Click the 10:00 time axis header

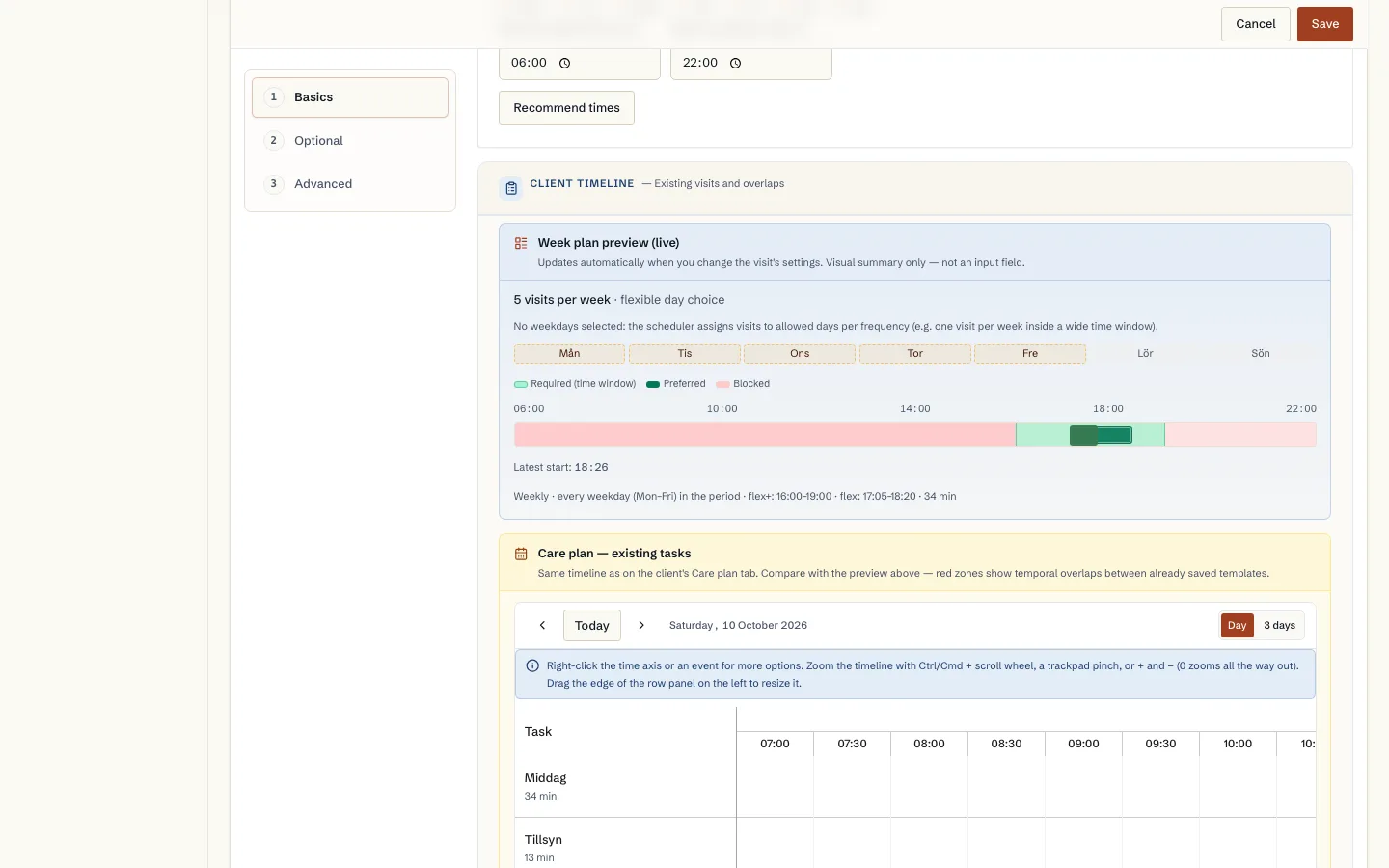(1238, 745)
